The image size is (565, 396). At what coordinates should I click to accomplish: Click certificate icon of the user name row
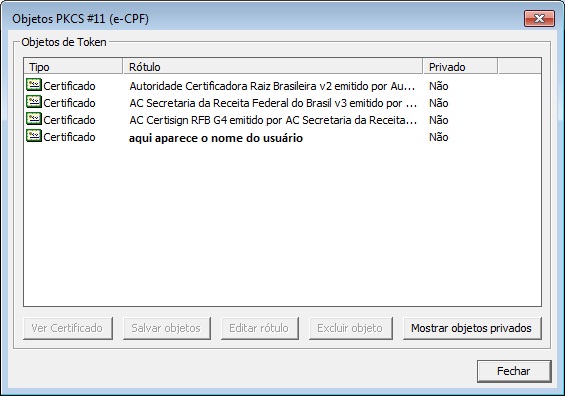(34, 136)
